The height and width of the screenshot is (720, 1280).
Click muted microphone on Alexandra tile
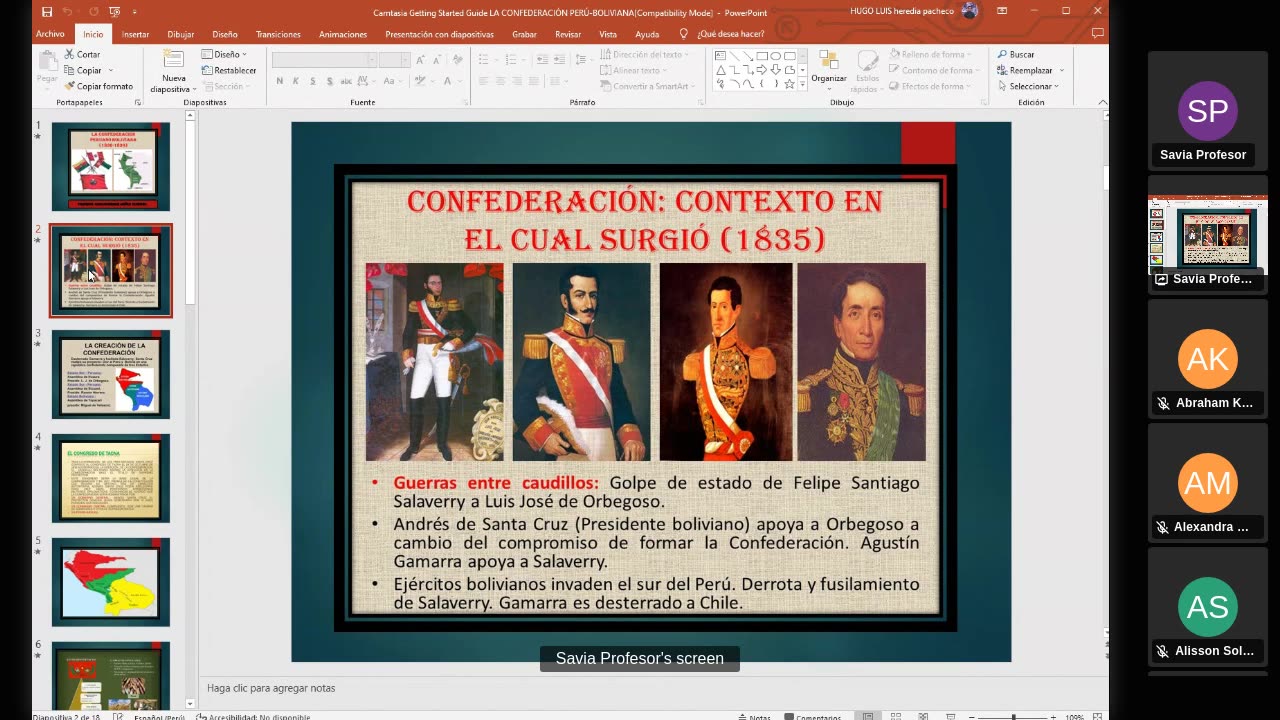click(1163, 527)
